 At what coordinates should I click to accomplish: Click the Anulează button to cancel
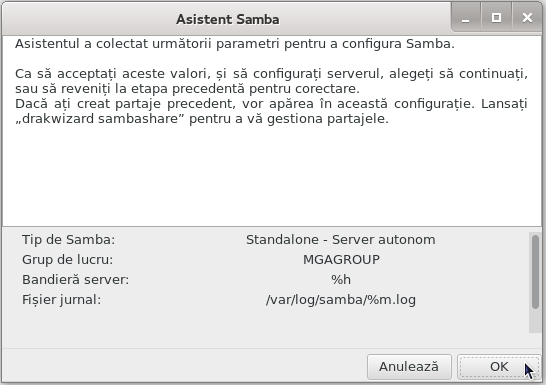[409, 367]
